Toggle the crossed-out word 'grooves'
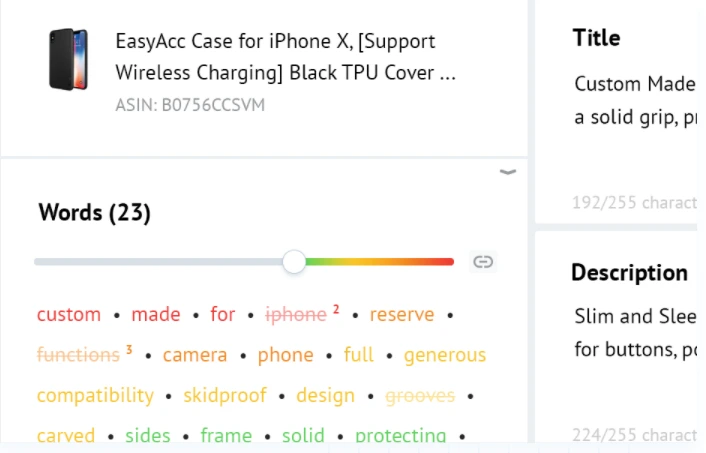The image size is (706, 453). tap(420, 395)
